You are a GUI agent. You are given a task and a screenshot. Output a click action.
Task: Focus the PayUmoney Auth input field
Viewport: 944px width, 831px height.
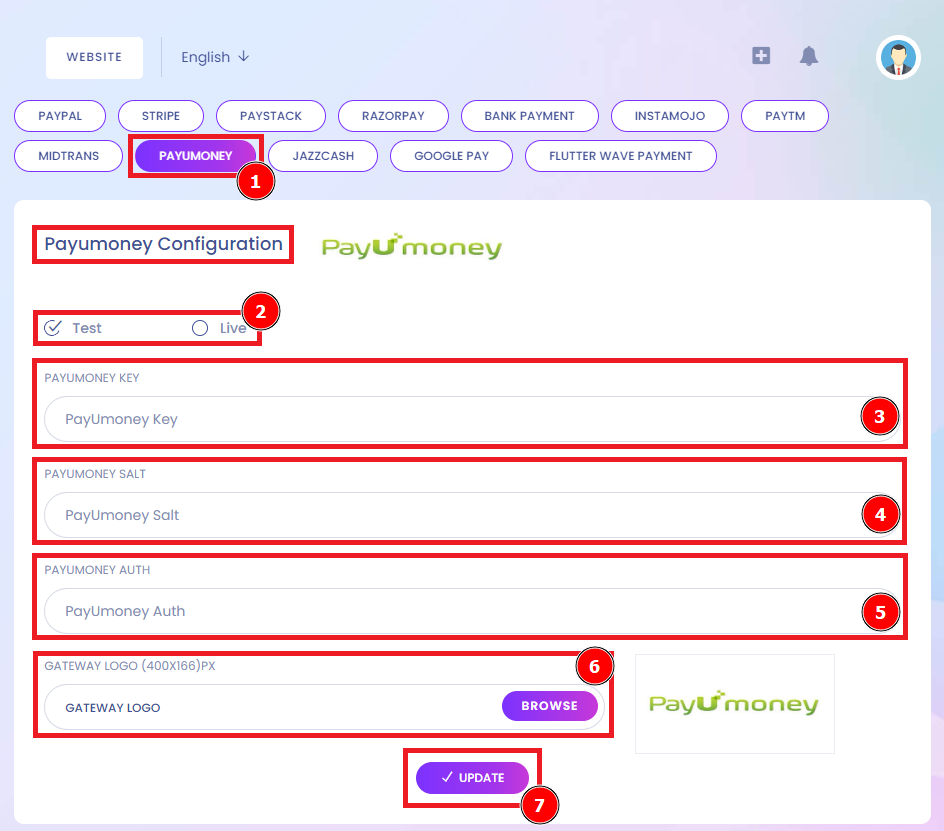pyautogui.click(x=472, y=611)
